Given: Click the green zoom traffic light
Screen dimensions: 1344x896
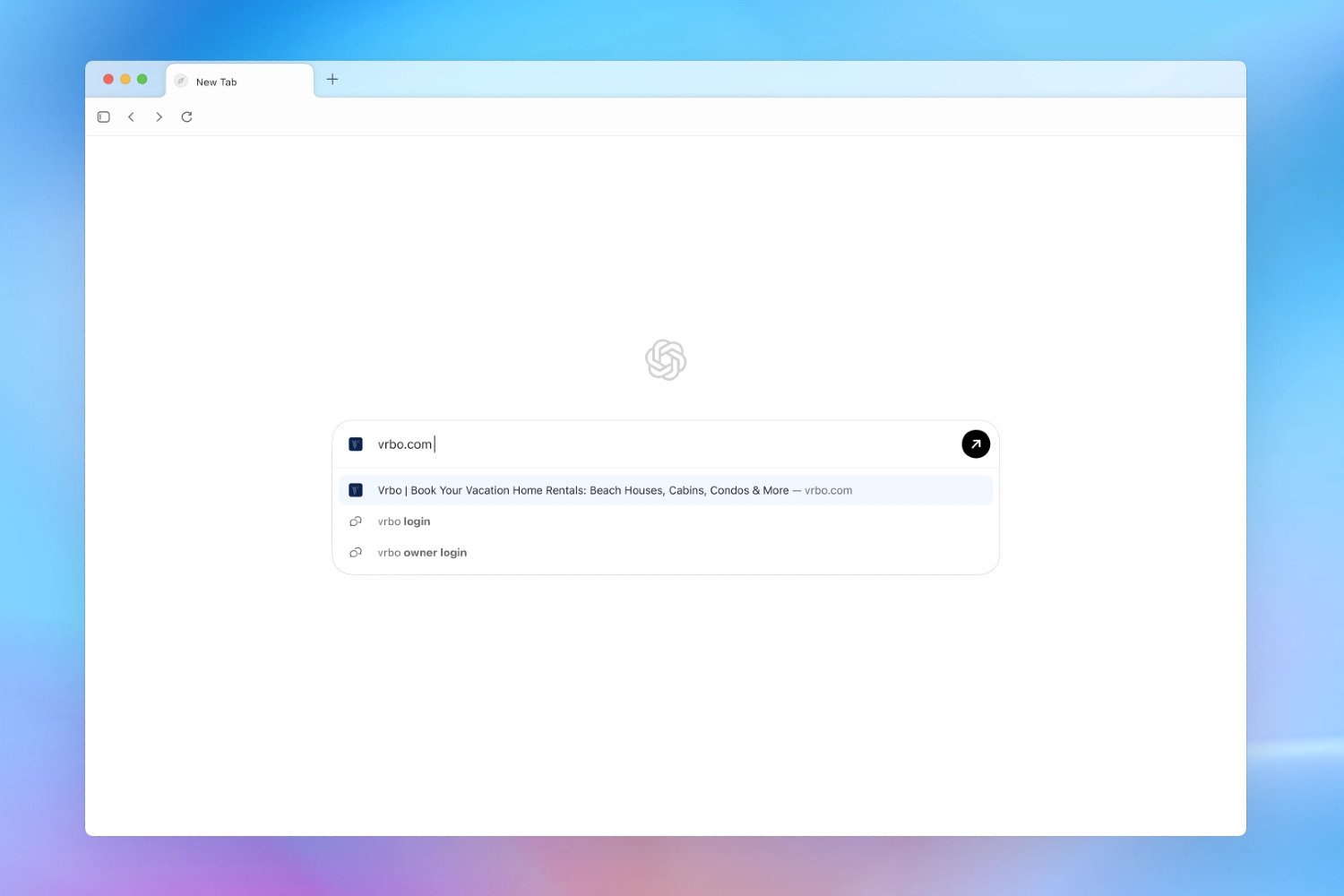Looking at the screenshot, I should 142,78.
